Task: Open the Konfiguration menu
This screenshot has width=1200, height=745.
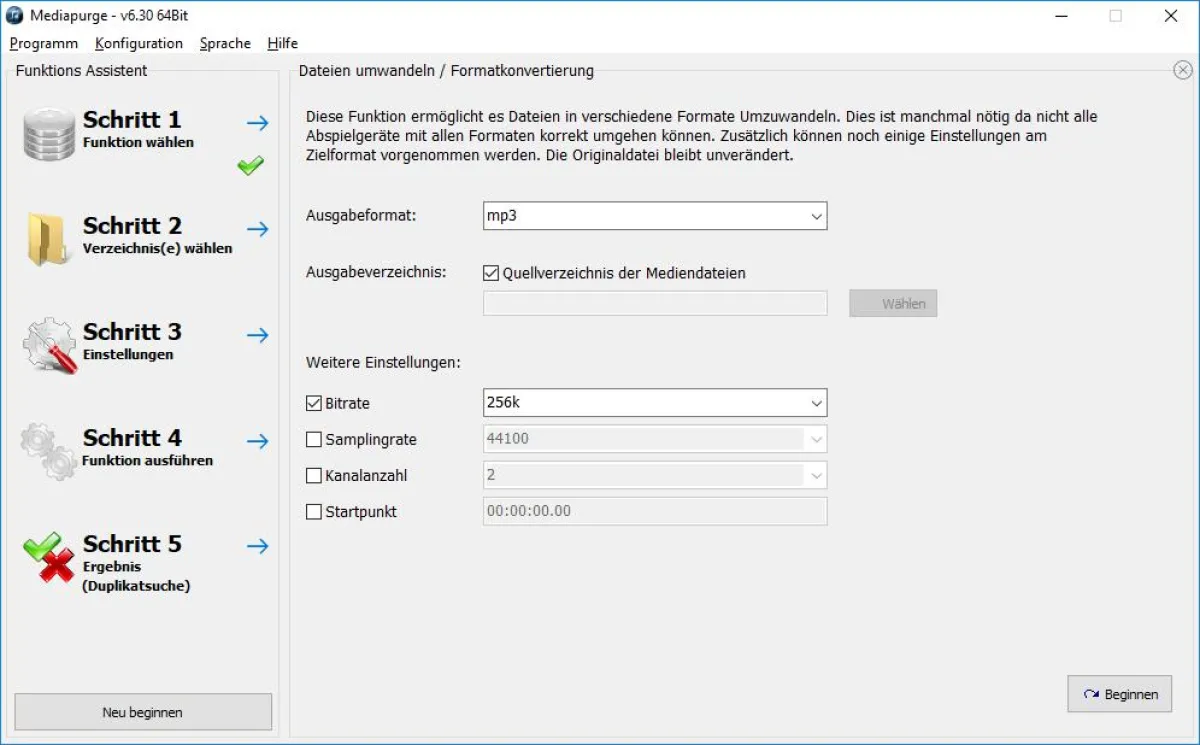Action: [138, 43]
